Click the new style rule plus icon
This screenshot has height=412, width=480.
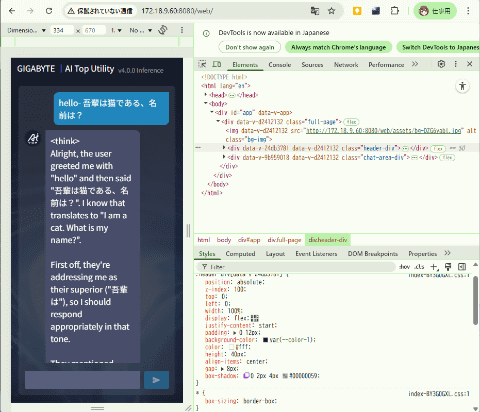[x=434, y=267]
